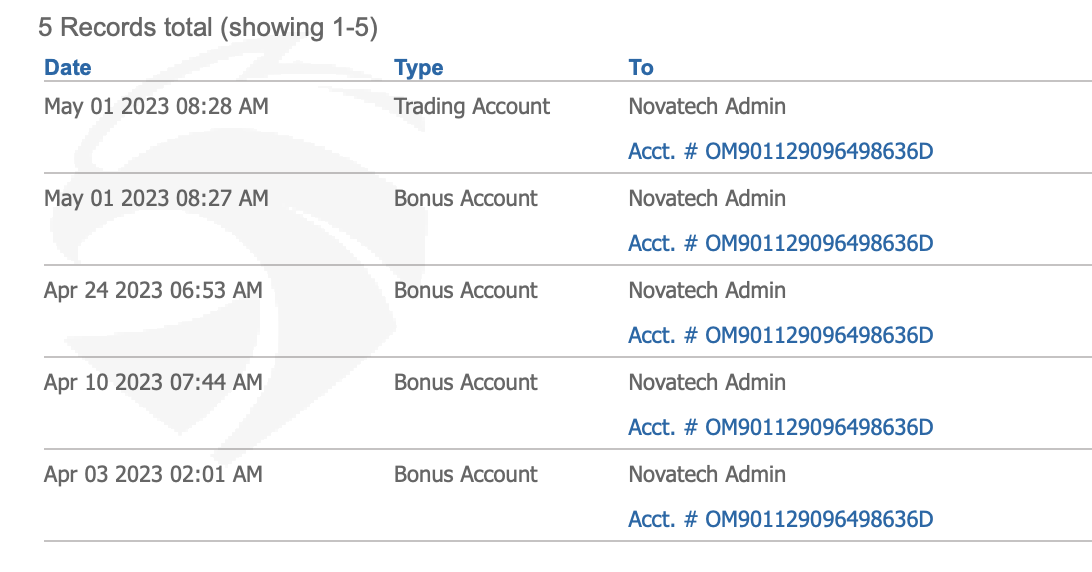Open account link in May 01 08:28 AM row
The image size is (1092, 572).
pyautogui.click(x=781, y=151)
